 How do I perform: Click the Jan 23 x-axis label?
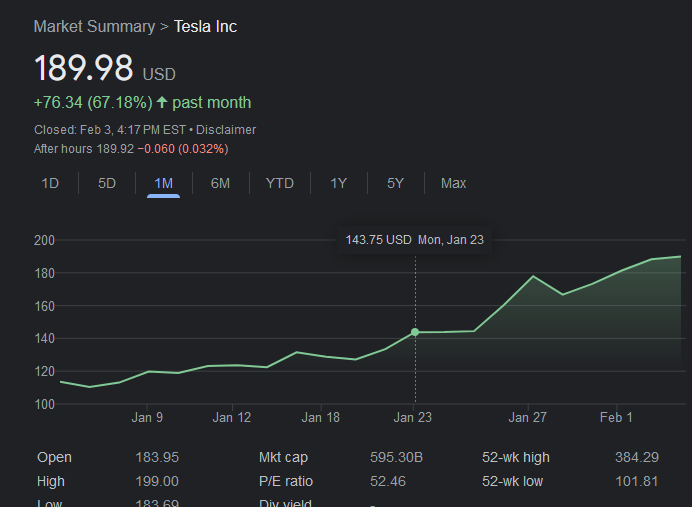point(413,417)
